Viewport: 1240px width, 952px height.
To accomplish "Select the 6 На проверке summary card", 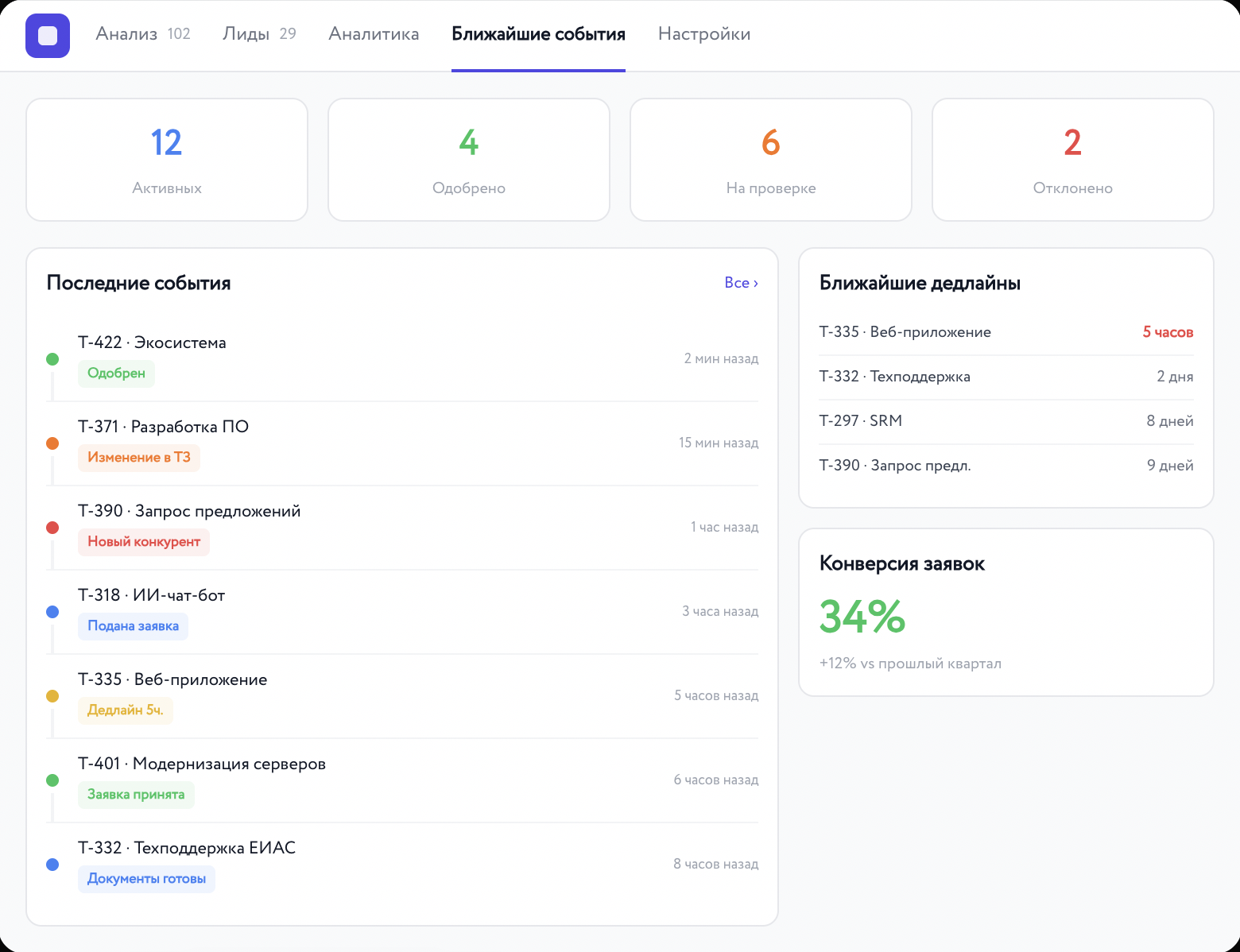I will coord(771,160).
